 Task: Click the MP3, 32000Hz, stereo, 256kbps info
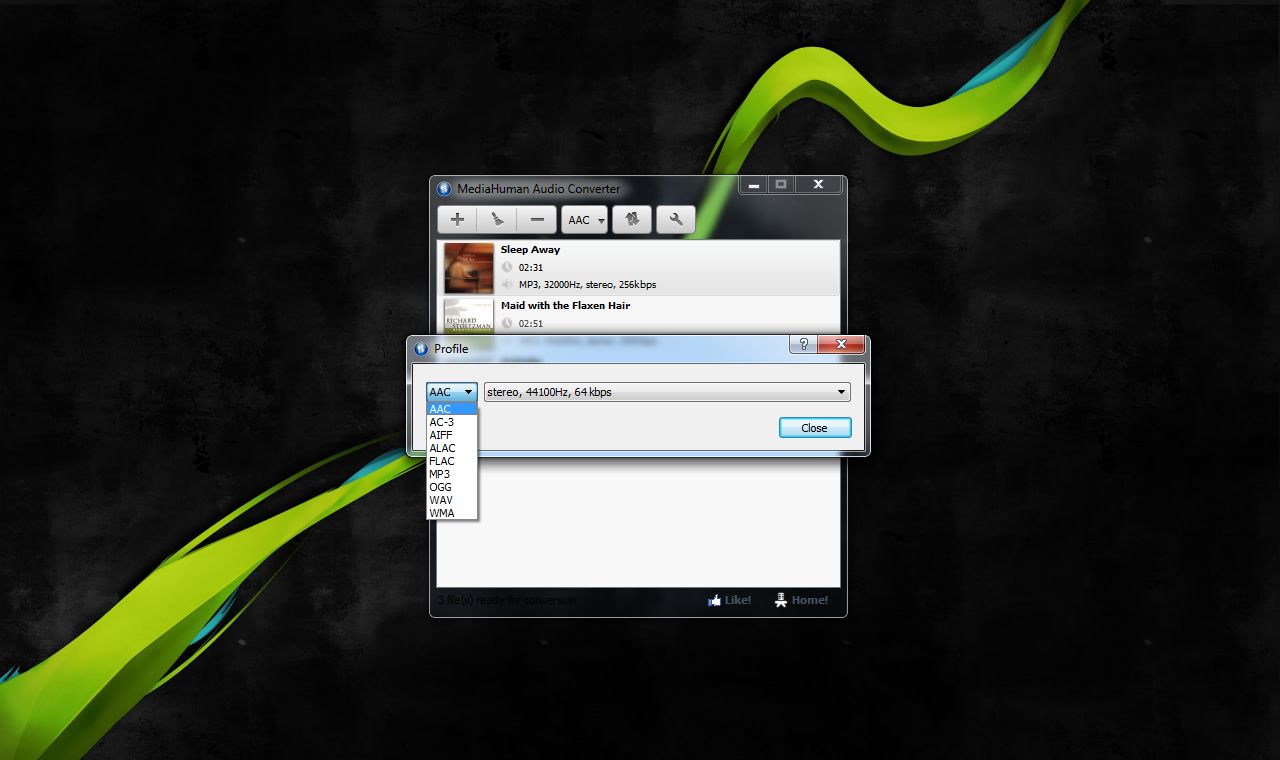click(x=587, y=285)
